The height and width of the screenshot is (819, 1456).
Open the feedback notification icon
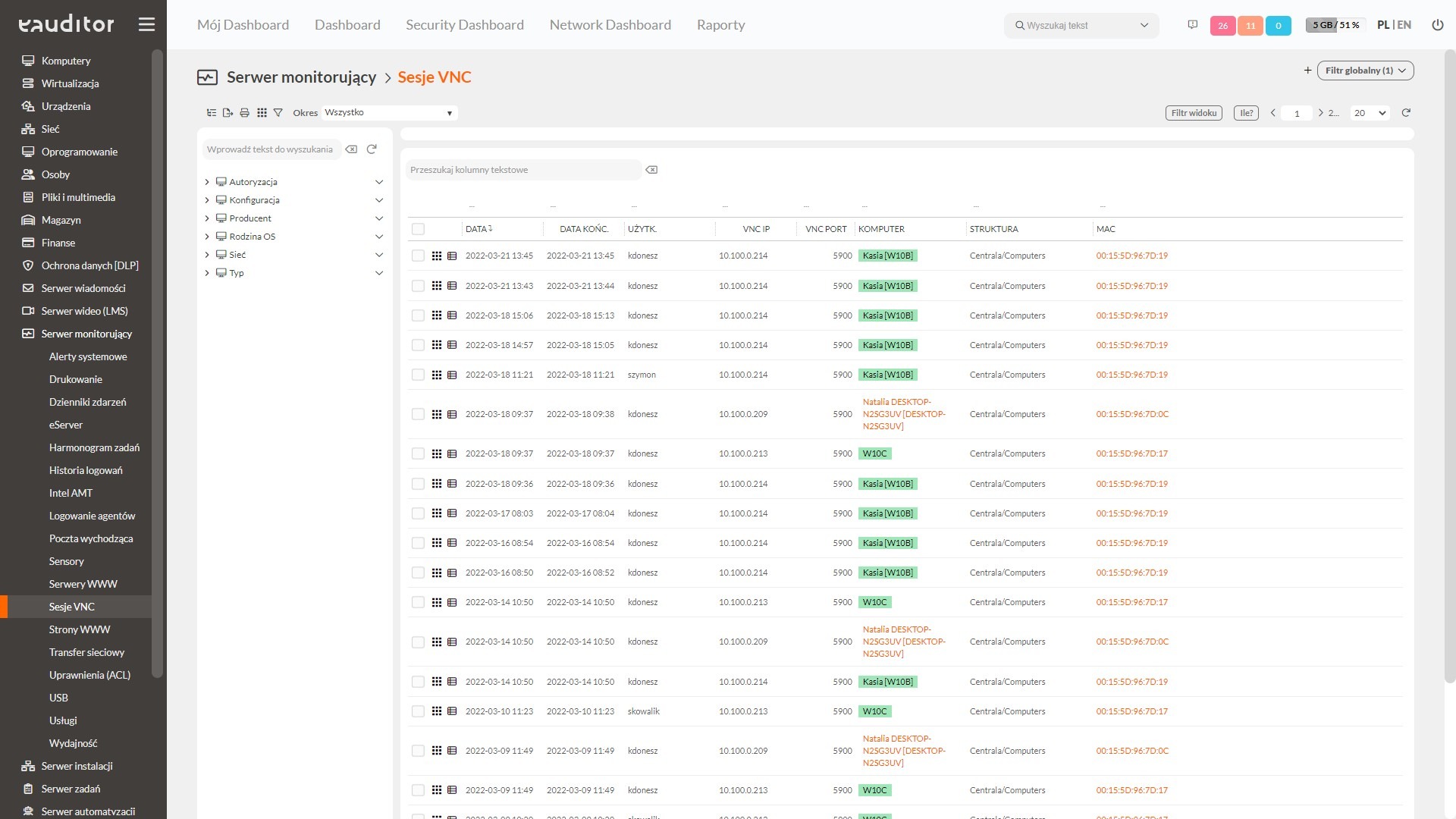pyautogui.click(x=1192, y=25)
